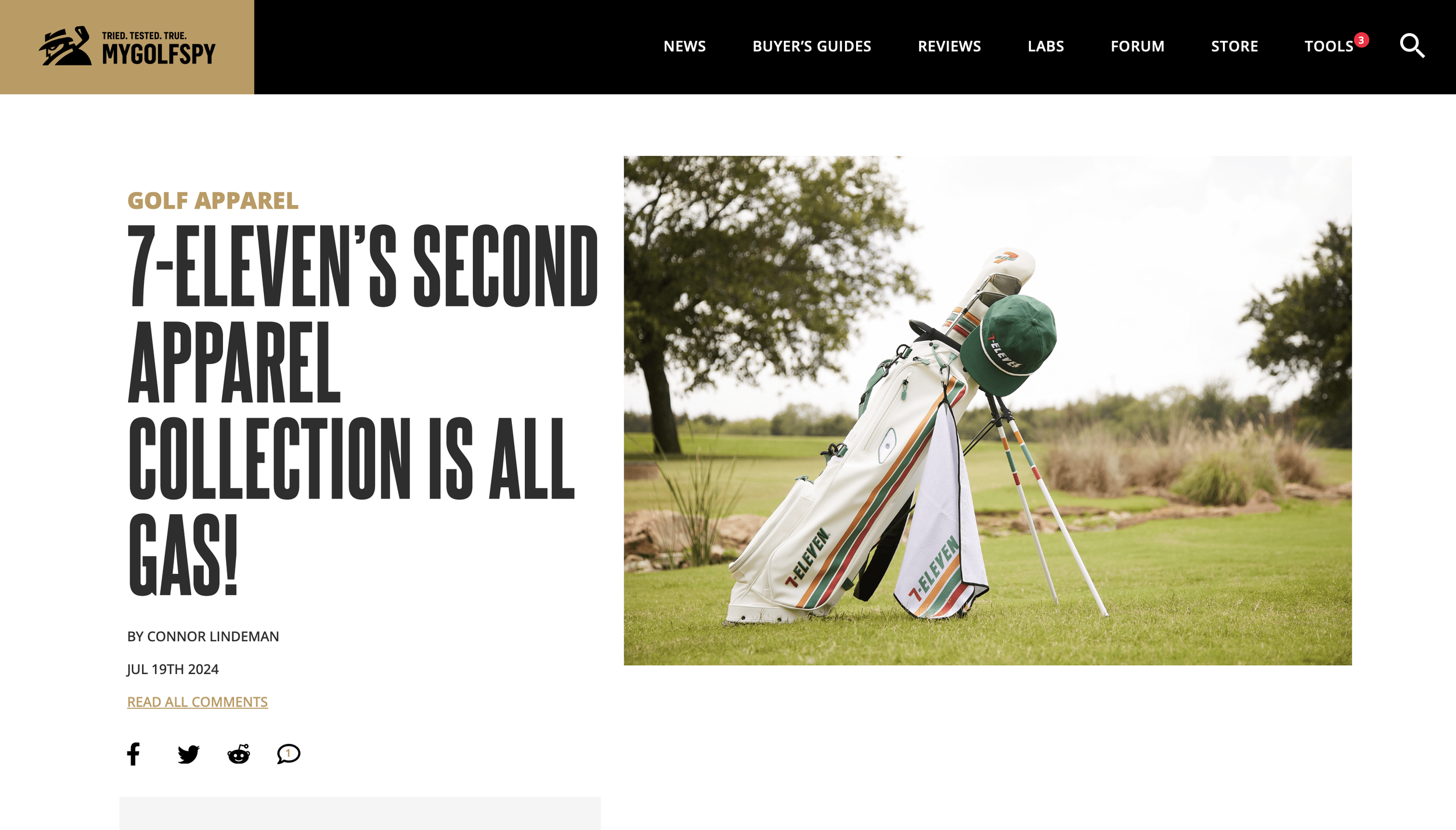Open the Buyer's Guides menu
Screen dimensions: 1456x830
pyautogui.click(x=811, y=46)
